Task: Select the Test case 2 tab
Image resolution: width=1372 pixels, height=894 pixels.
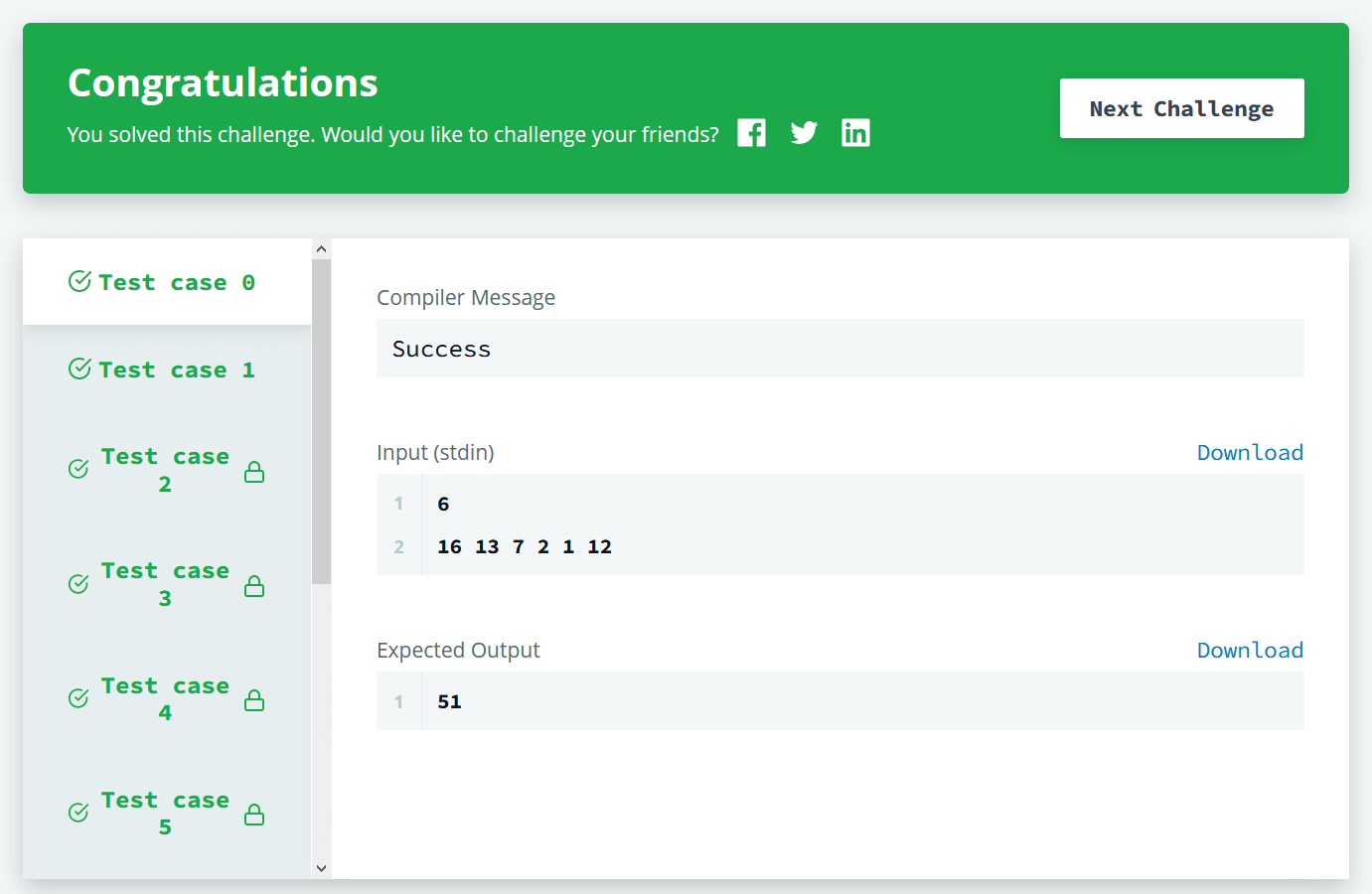Action: pos(167,470)
